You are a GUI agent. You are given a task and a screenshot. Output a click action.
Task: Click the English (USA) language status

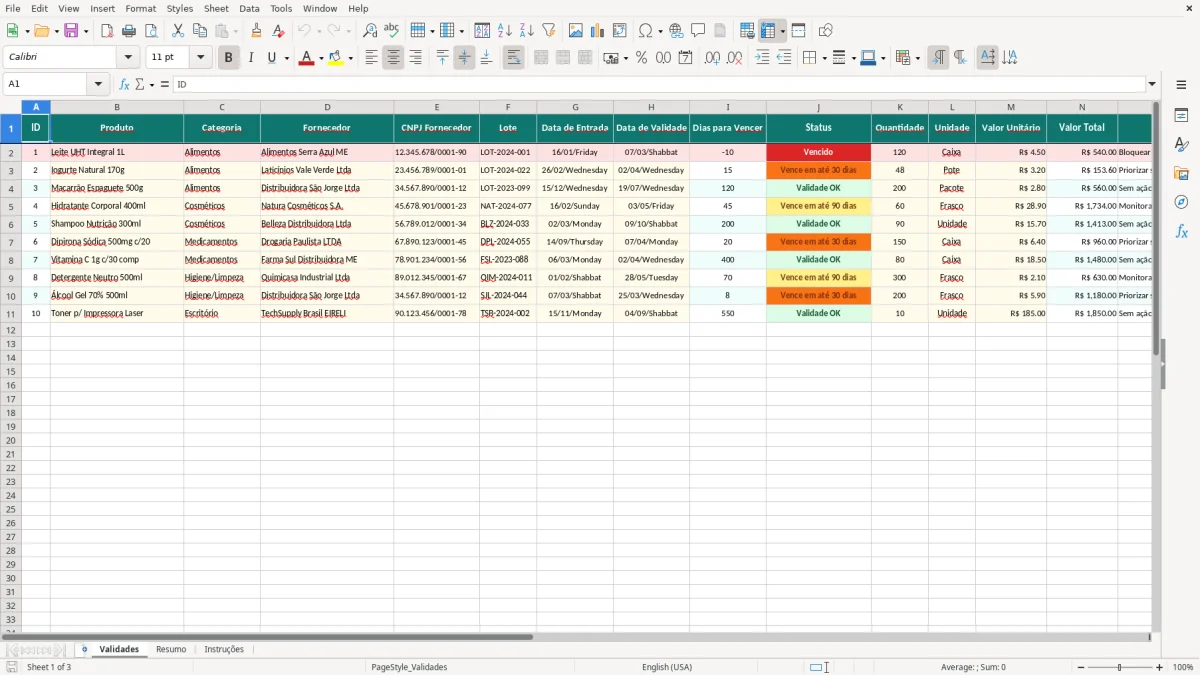pyautogui.click(x=667, y=667)
